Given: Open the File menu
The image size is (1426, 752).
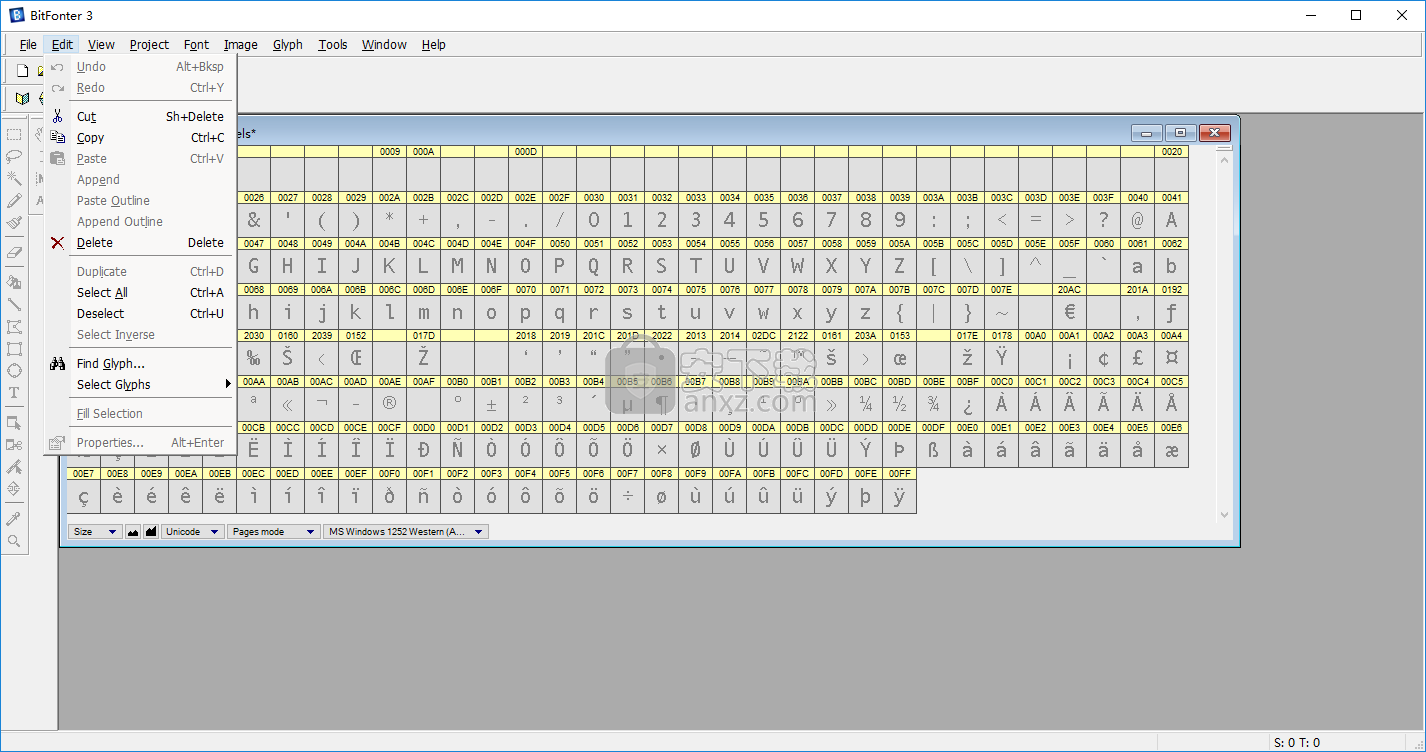Looking at the screenshot, I should pyautogui.click(x=28, y=44).
